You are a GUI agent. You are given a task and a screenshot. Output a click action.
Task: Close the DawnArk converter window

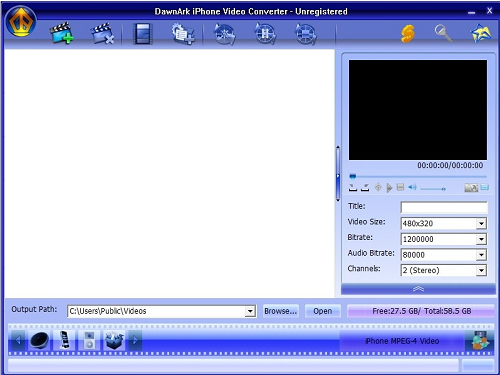[x=489, y=11]
